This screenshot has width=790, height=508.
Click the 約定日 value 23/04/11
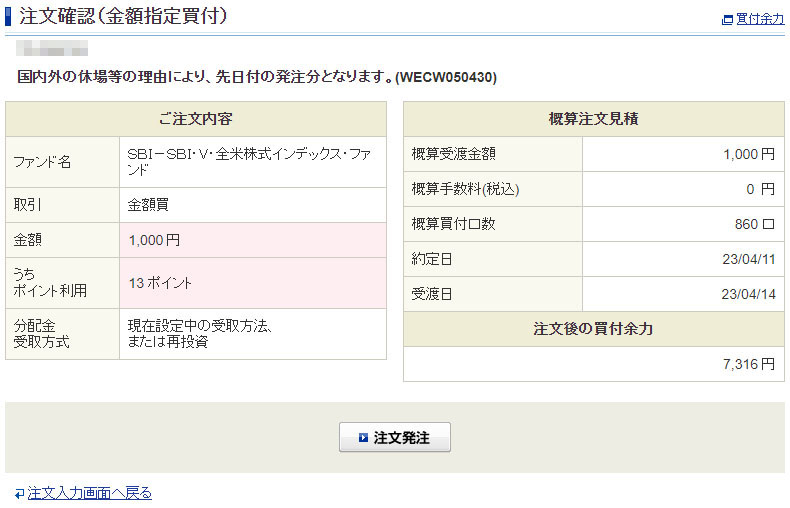tap(747, 259)
